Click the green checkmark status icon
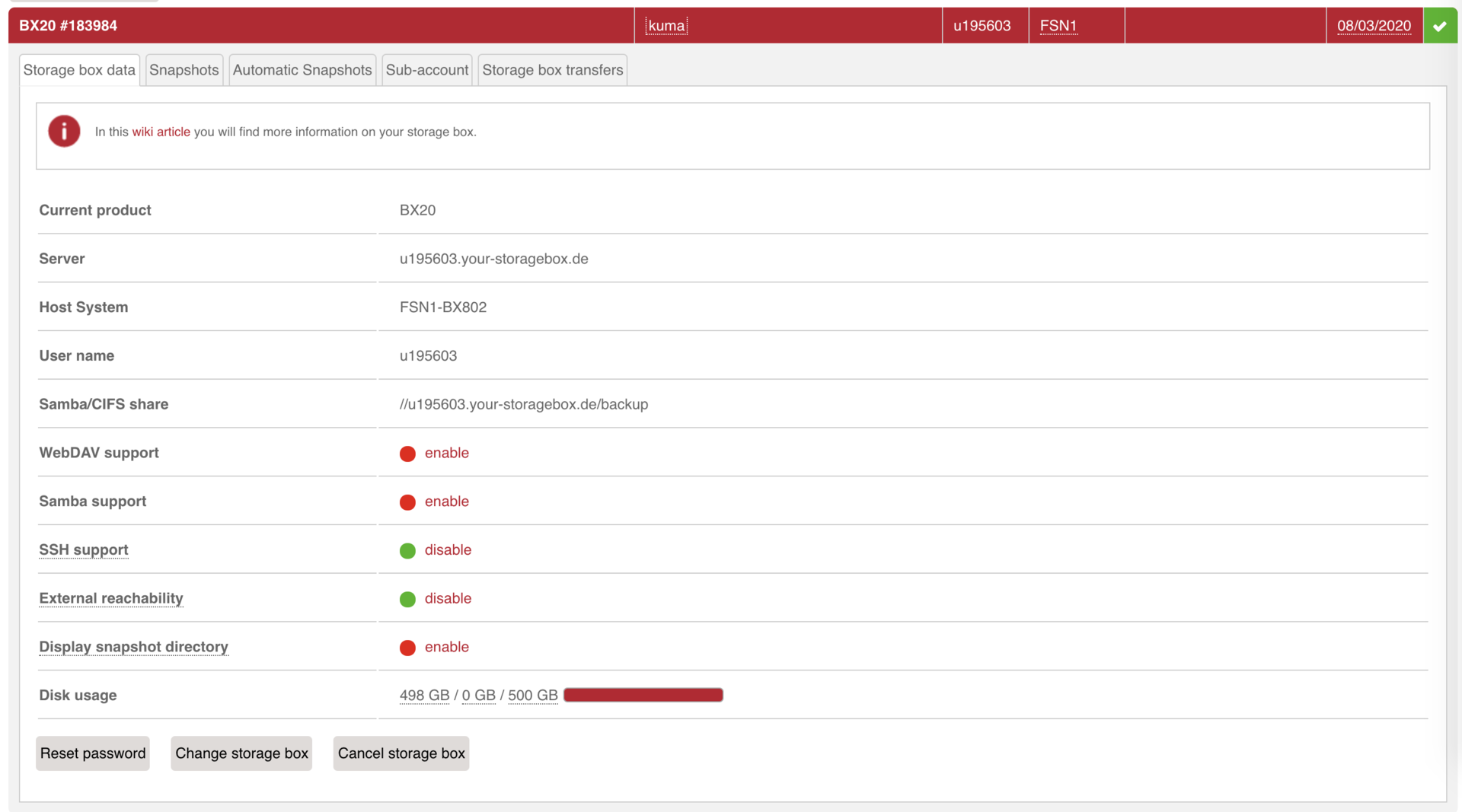This screenshot has width=1462, height=812. coord(1440,25)
